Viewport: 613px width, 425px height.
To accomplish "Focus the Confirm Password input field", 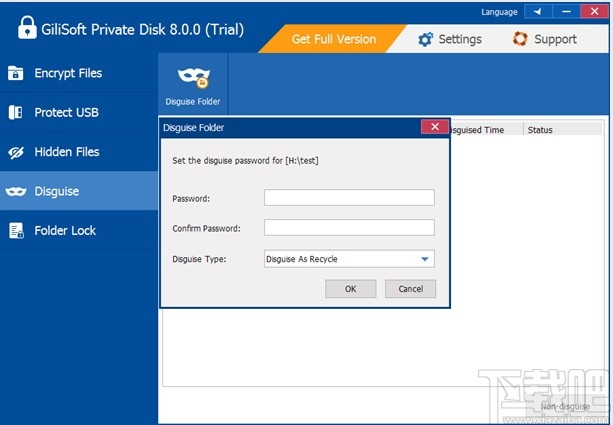I will pos(349,228).
